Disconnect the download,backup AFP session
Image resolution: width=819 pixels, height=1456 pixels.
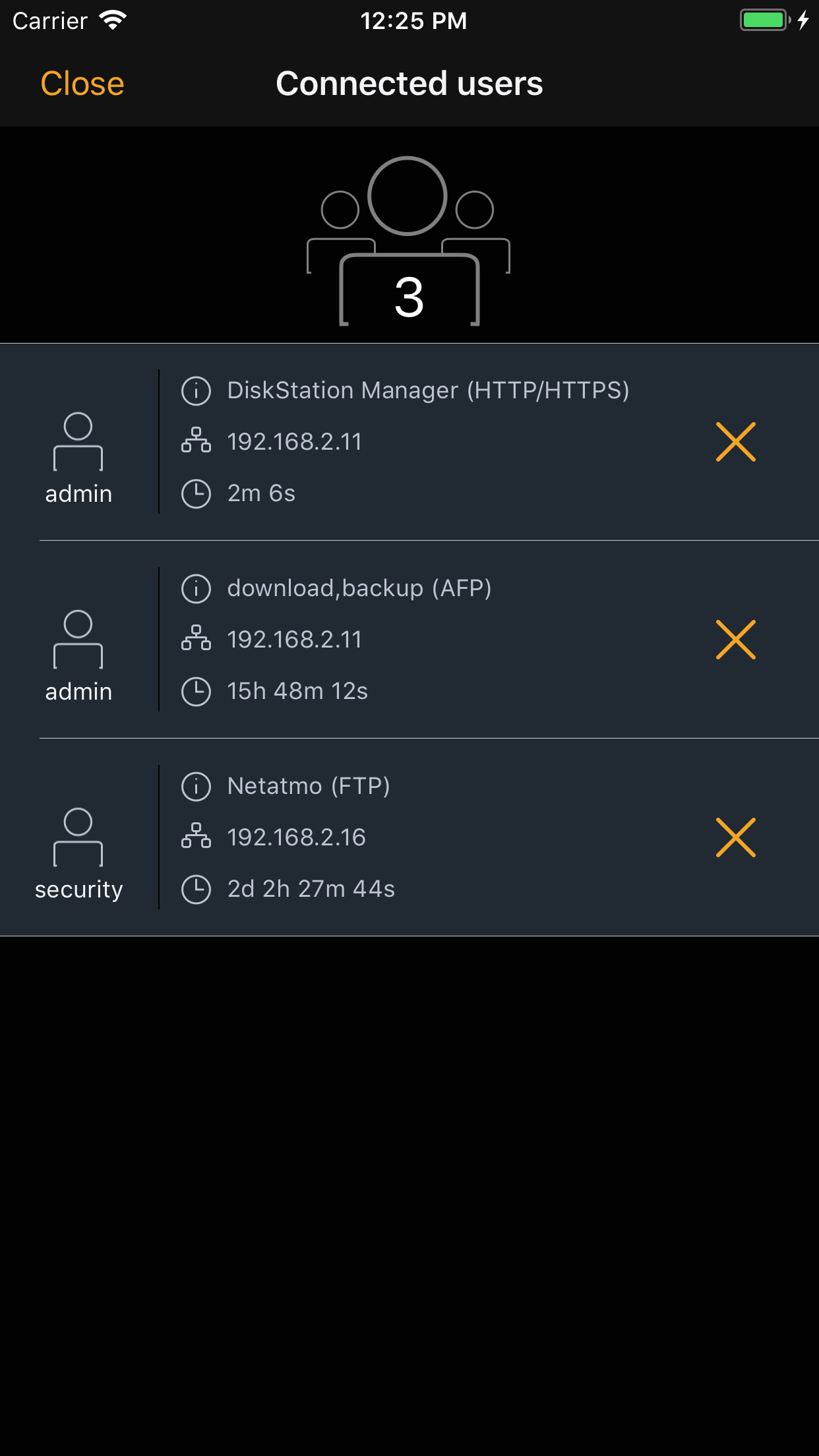click(736, 640)
